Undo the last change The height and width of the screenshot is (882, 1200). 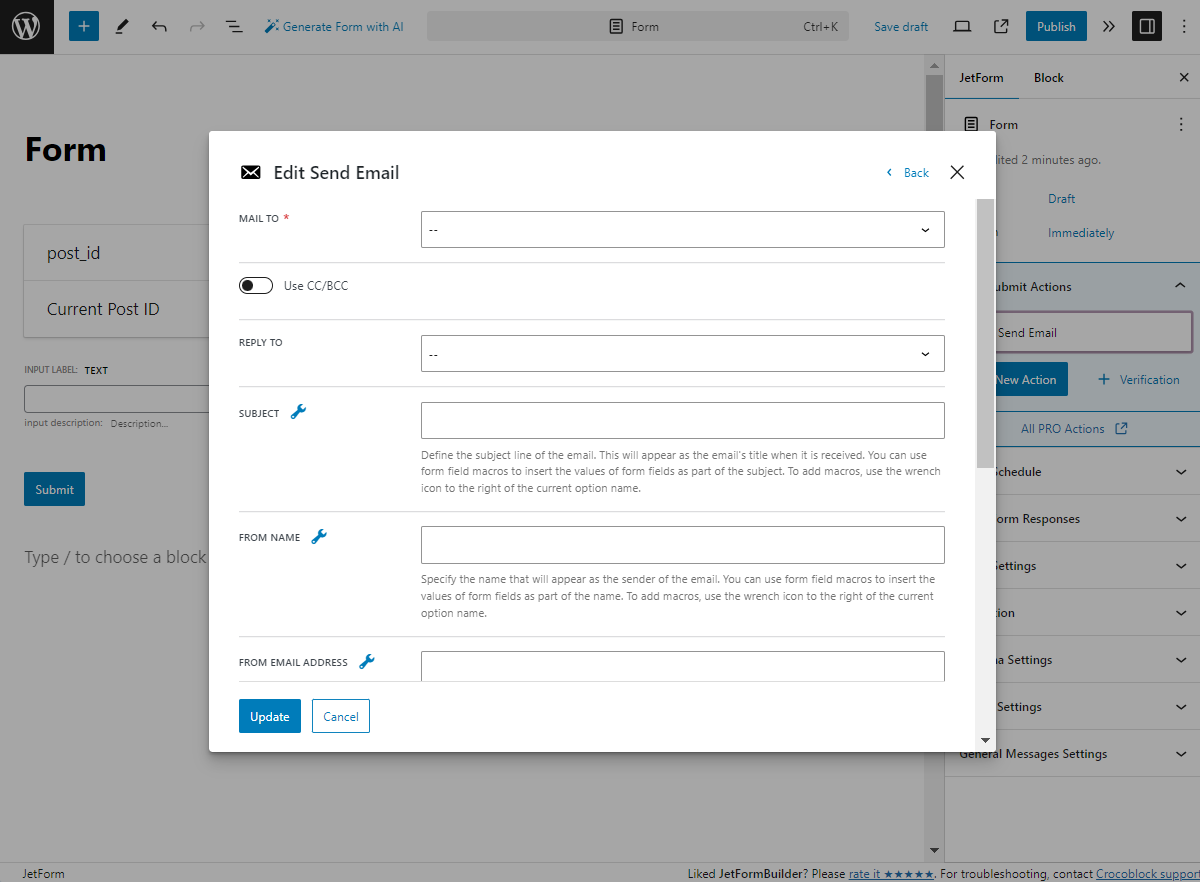[x=159, y=26]
